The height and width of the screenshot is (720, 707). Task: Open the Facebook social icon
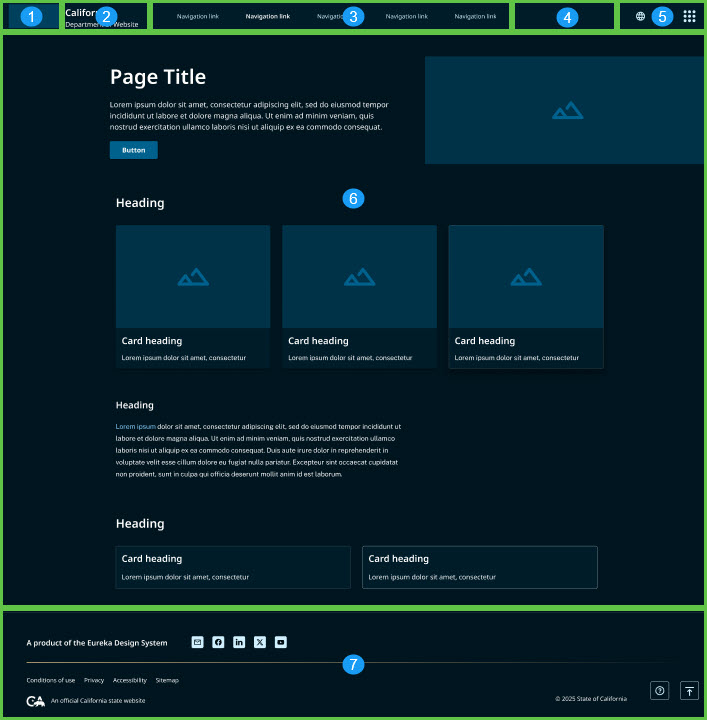pyautogui.click(x=218, y=642)
